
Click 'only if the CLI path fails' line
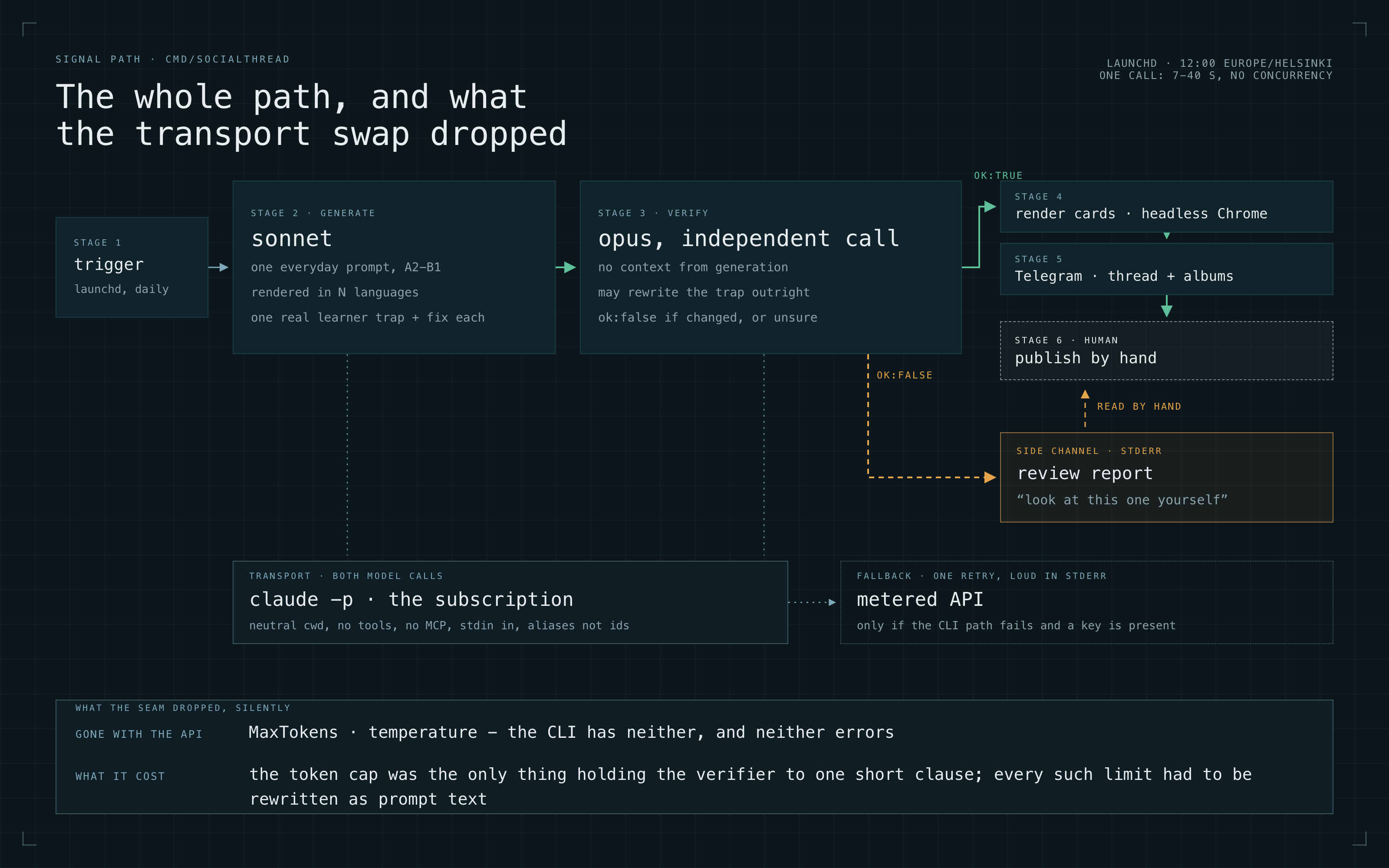pos(1016,626)
